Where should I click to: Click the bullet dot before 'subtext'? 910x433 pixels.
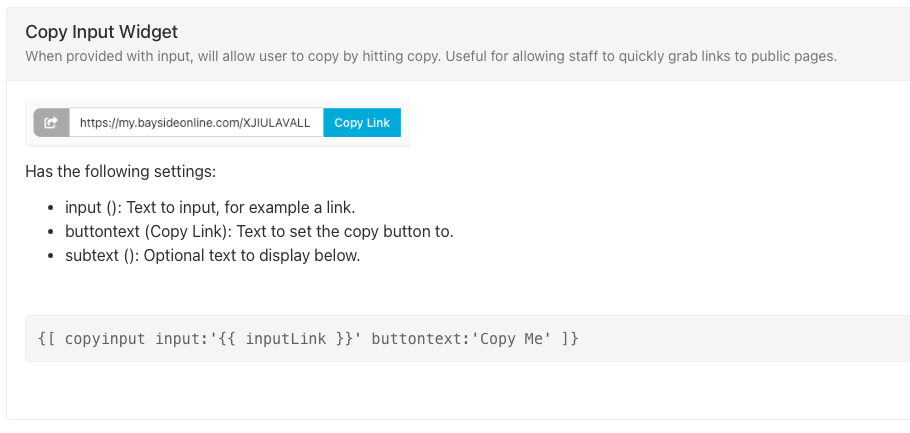pyautogui.click(x=52, y=256)
